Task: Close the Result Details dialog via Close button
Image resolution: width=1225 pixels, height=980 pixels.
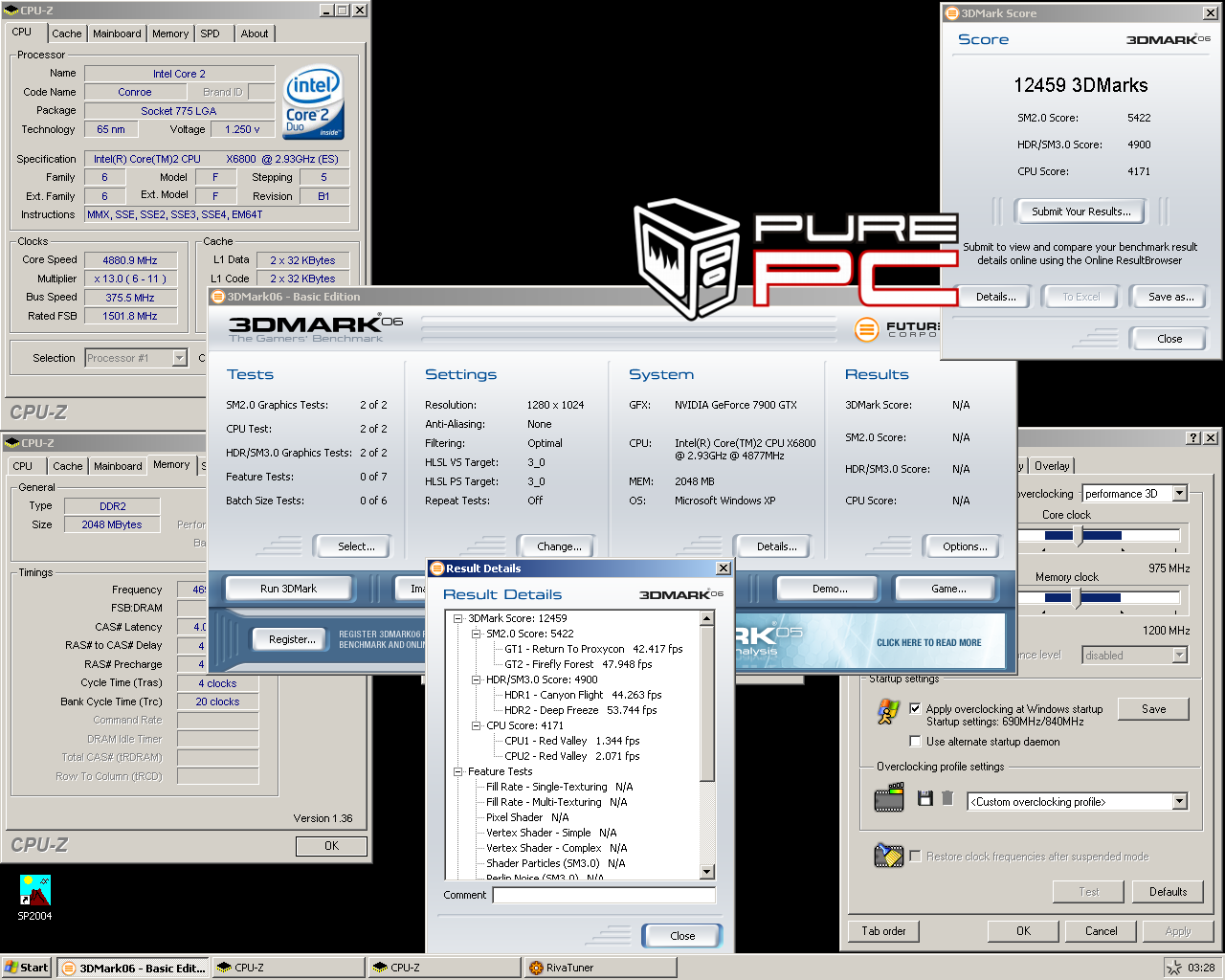Action: click(682, 936)
